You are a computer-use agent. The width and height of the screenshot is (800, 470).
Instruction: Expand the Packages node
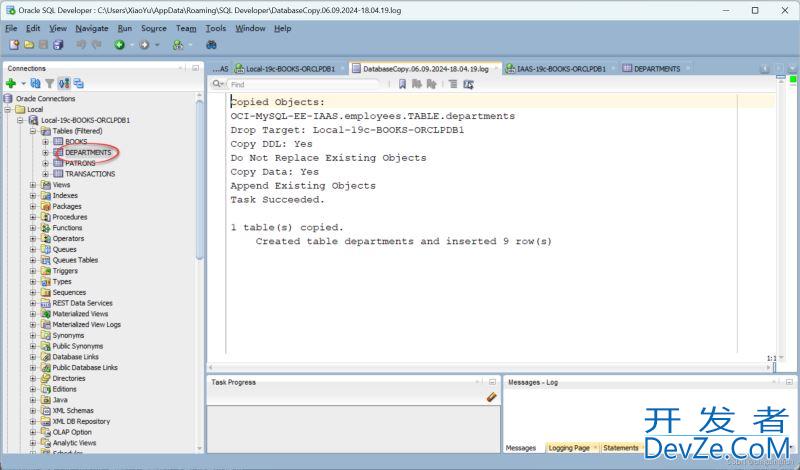[33, 206]
